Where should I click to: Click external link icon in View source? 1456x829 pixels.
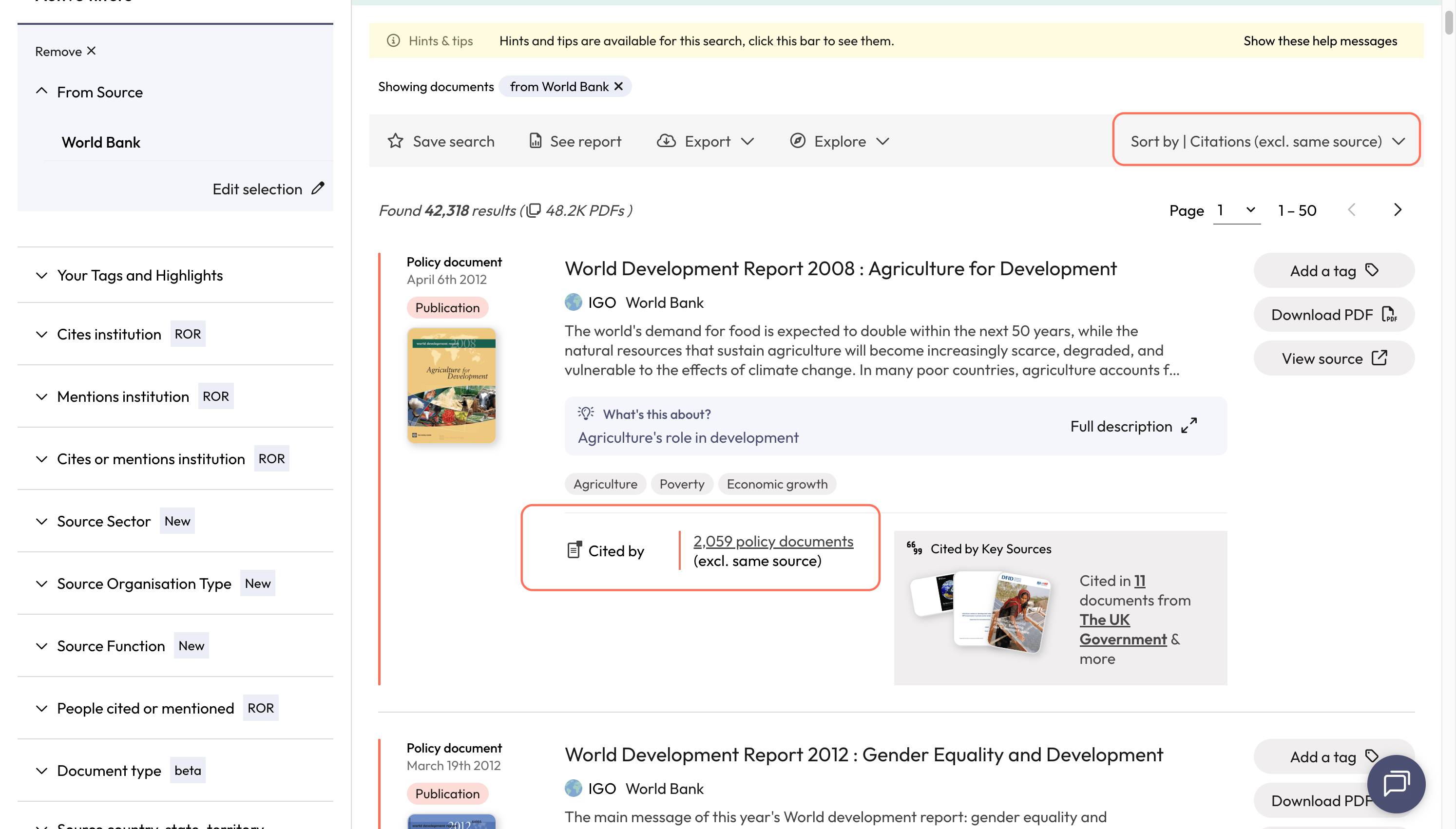pyautogui.click(x=1379, y=358)
